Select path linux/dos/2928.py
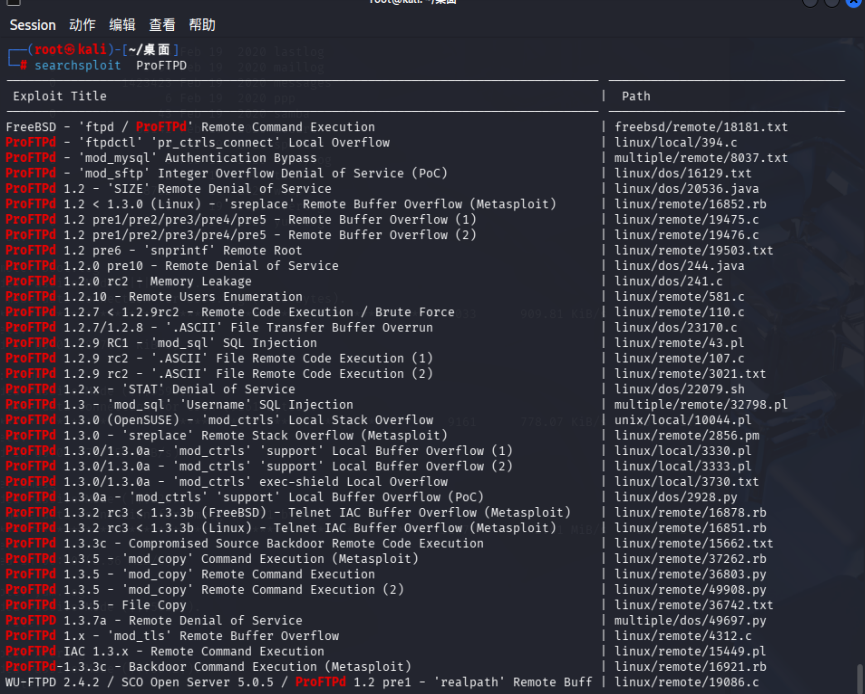This screenshot has height=694, width=865. click(x=676, y=497)
